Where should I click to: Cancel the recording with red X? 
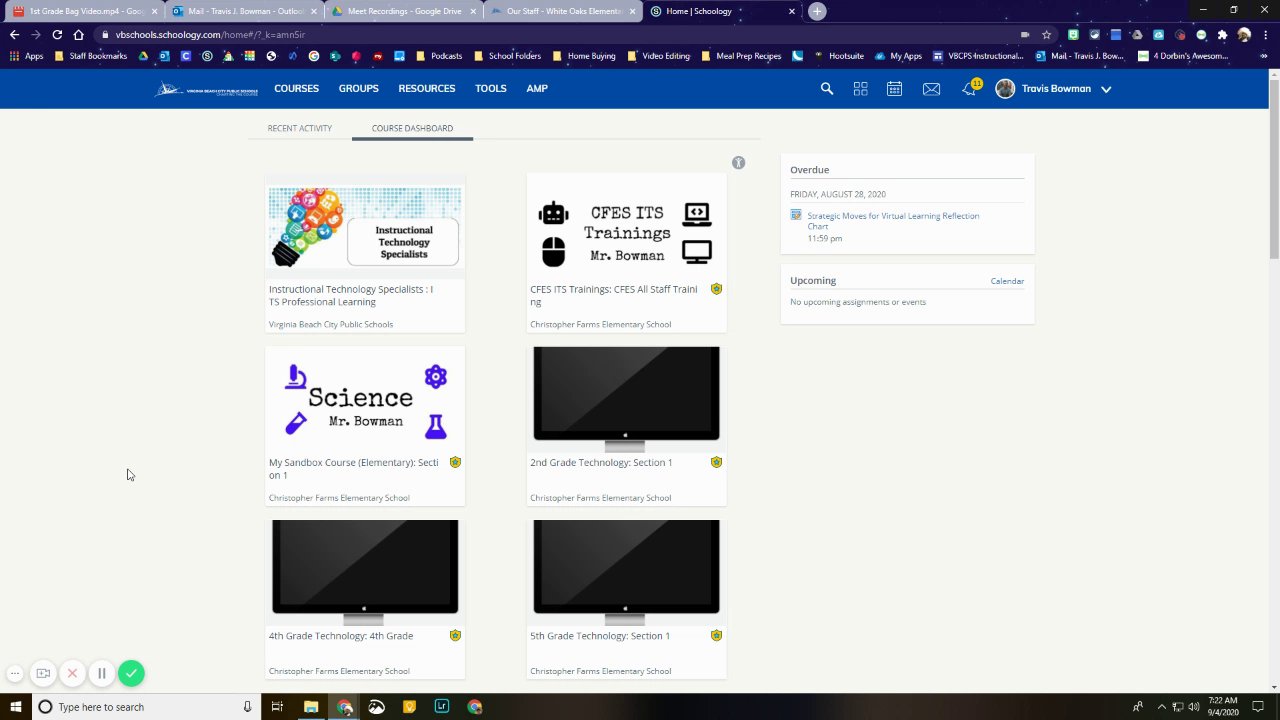click(72, 673)
